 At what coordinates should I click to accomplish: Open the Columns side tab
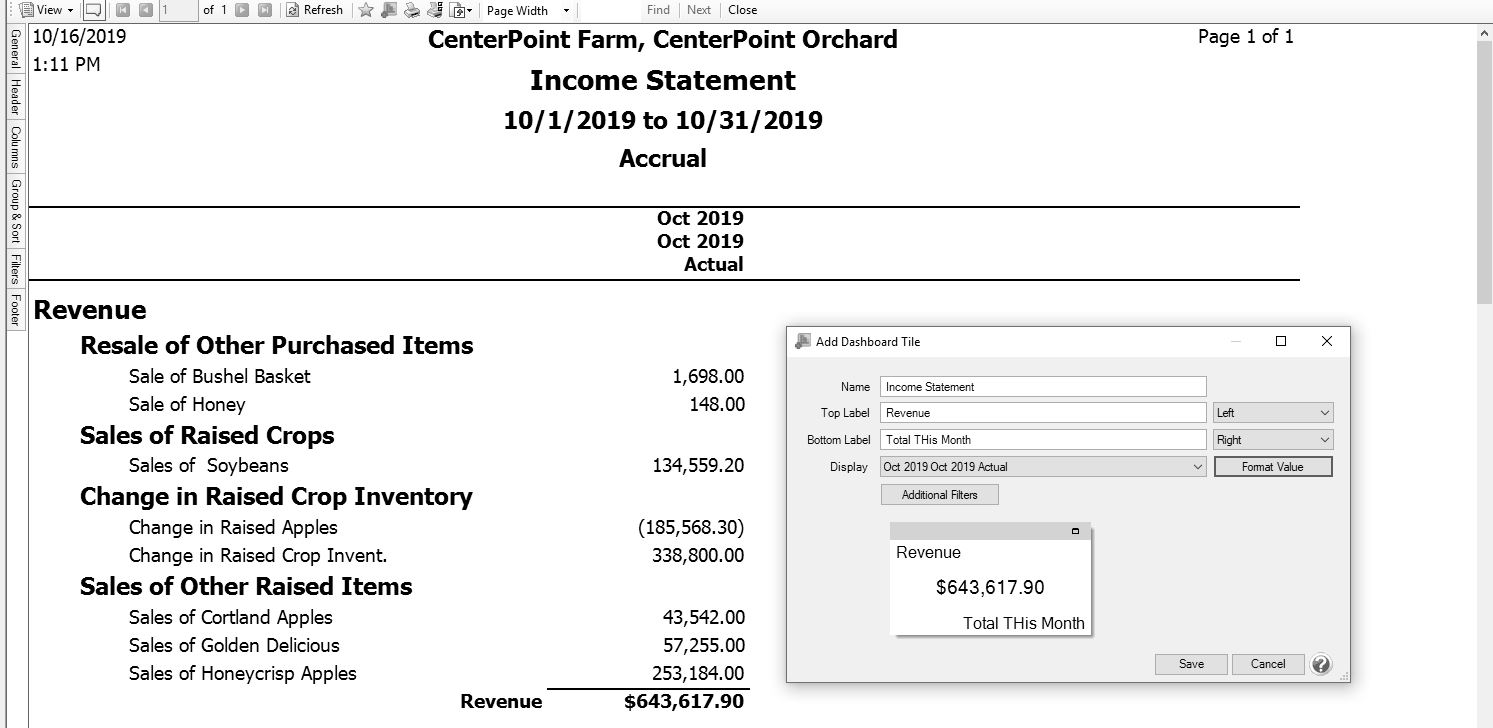[x=15, y=146]
